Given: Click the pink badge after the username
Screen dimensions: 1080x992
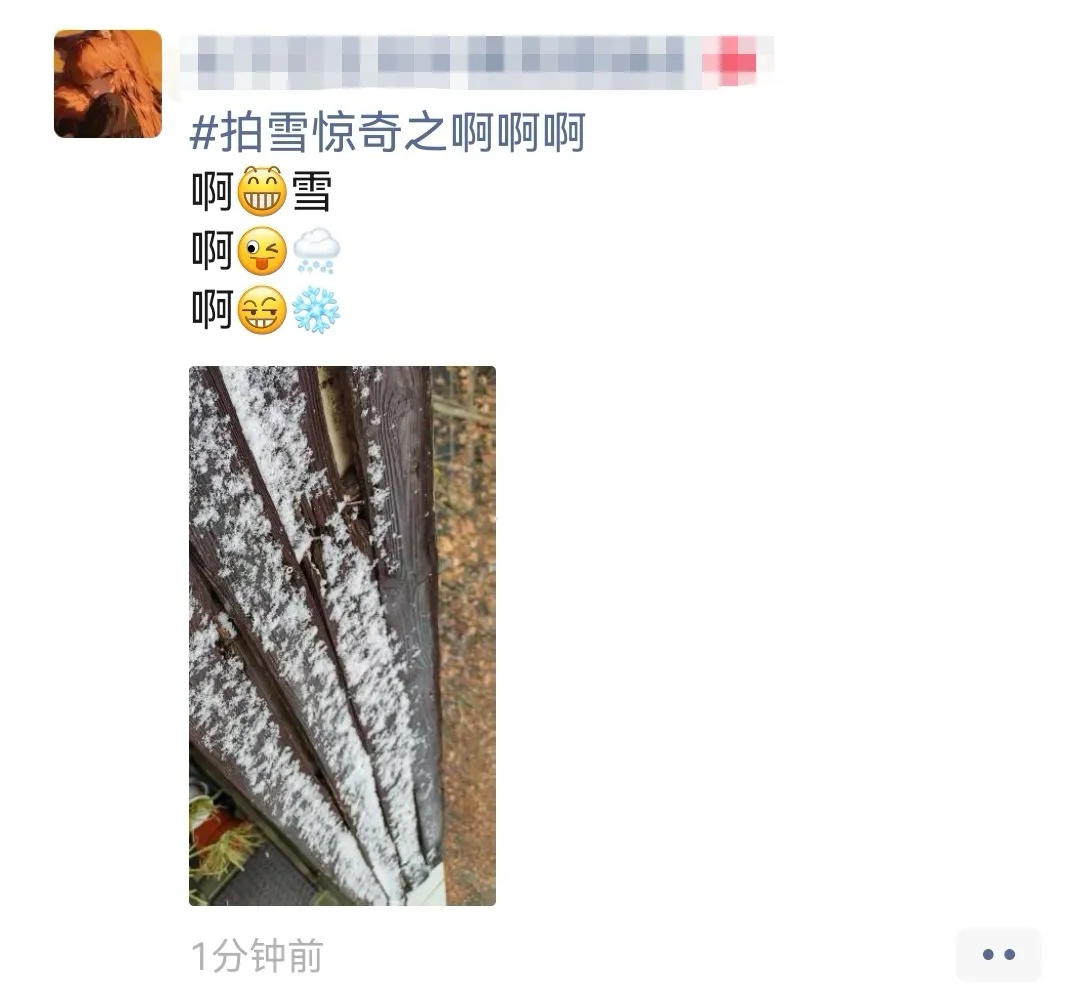Looking at the screenshot, I should click(x=731, y=63).
